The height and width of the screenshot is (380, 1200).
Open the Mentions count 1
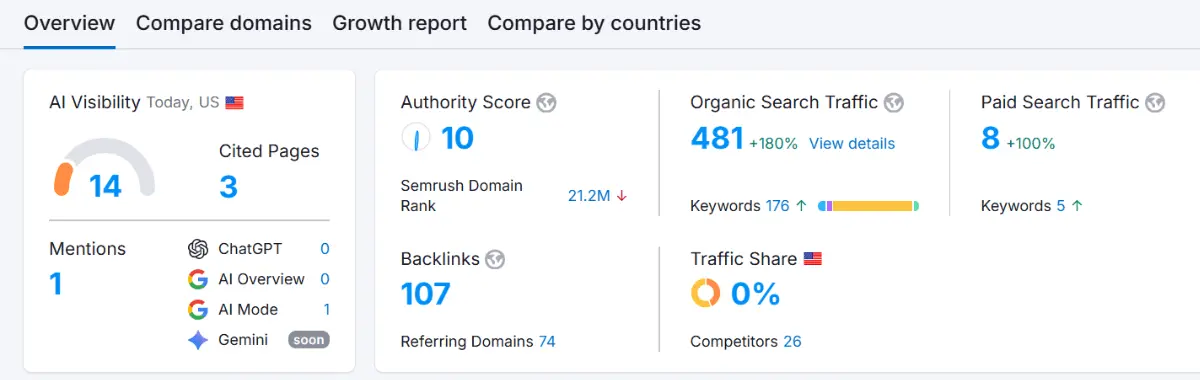tap(56, 284)
